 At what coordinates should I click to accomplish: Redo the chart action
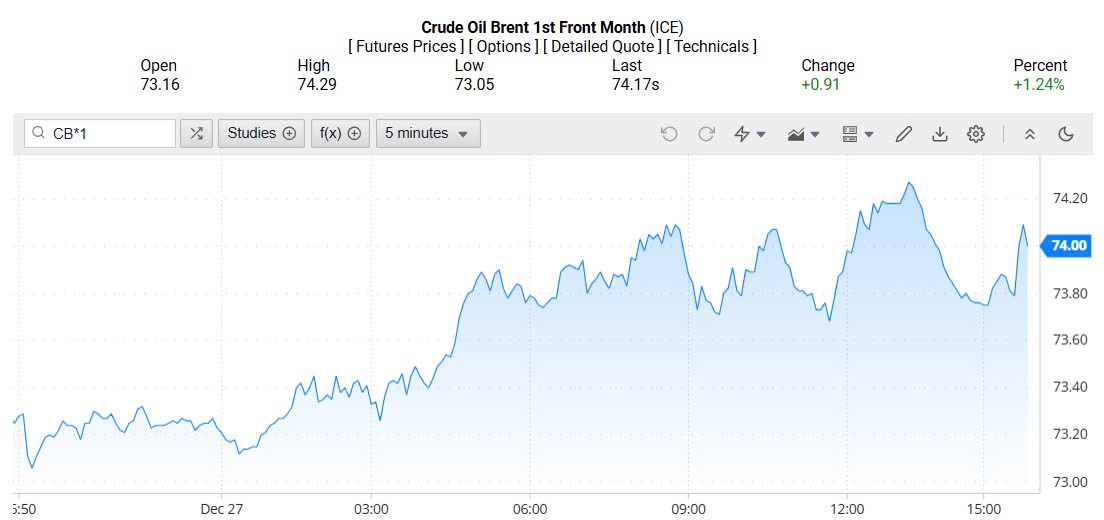click(706, 134)
